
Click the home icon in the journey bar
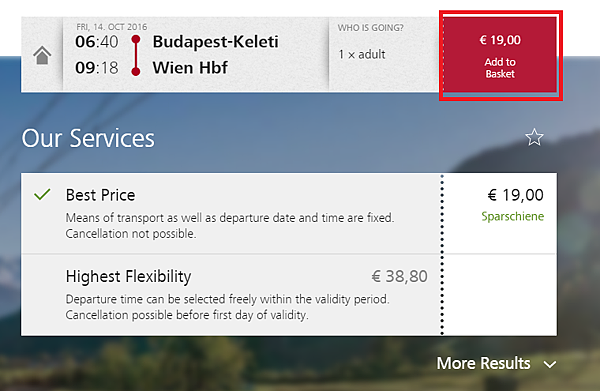coord(42,55)
